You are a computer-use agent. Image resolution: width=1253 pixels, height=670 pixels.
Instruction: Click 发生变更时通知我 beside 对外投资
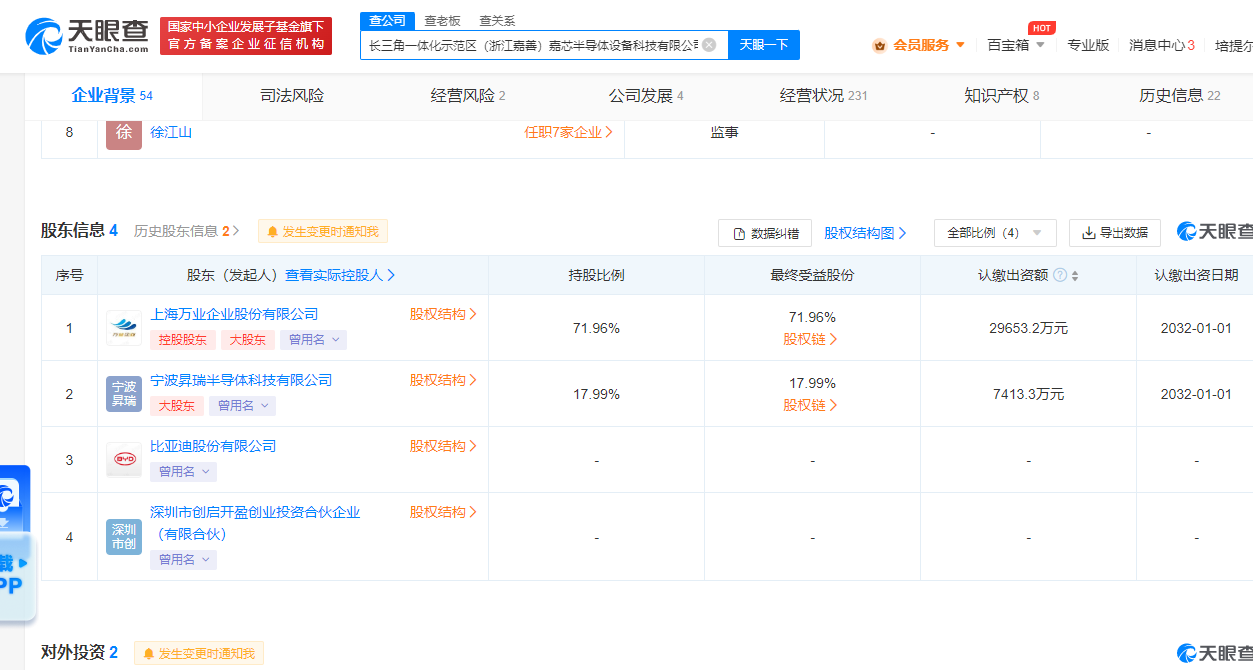coord(199,654)
